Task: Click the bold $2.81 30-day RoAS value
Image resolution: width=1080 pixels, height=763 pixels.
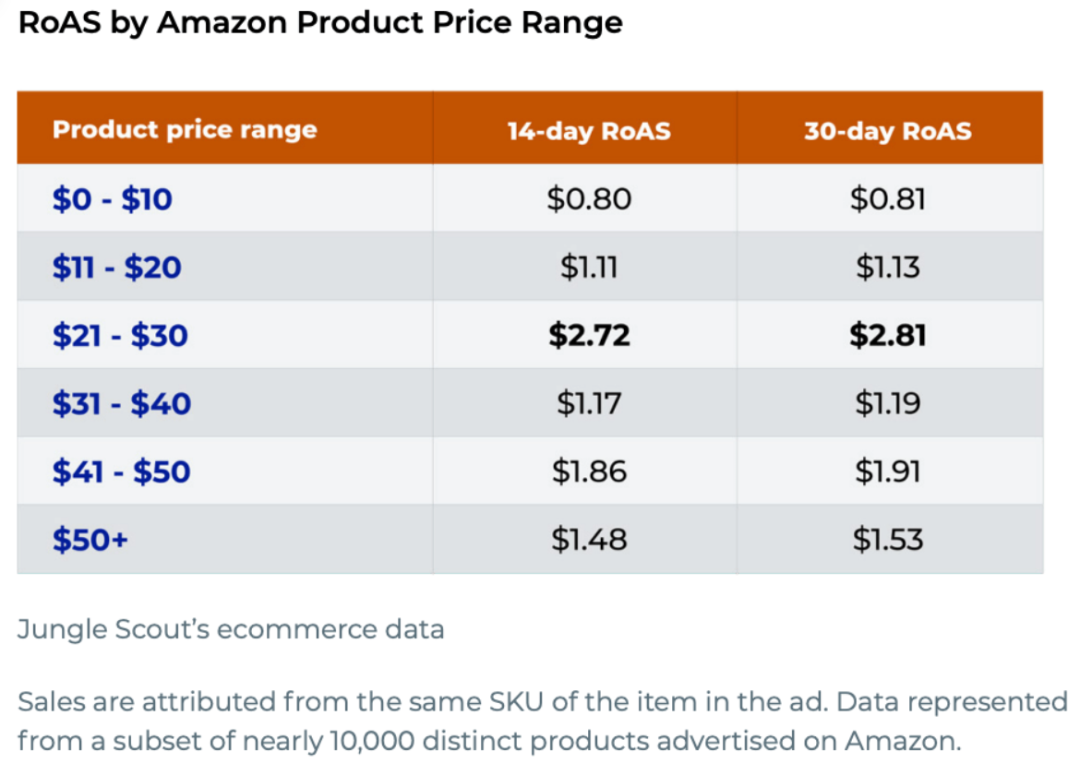Action: click(887, 335)
